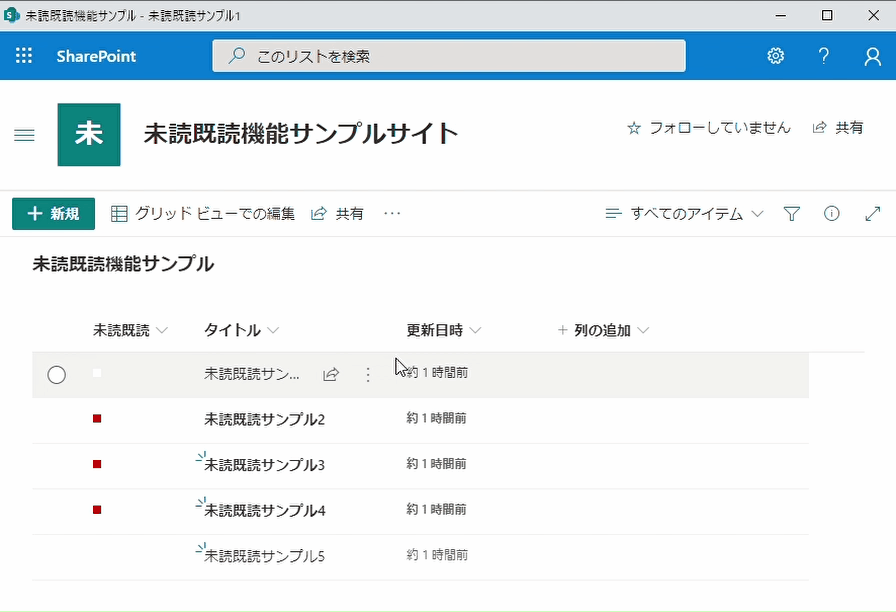Viewport: 896px width, 612px height.
Task: Open item 未読既読サンプル2
Action: (x=265, y=419)
